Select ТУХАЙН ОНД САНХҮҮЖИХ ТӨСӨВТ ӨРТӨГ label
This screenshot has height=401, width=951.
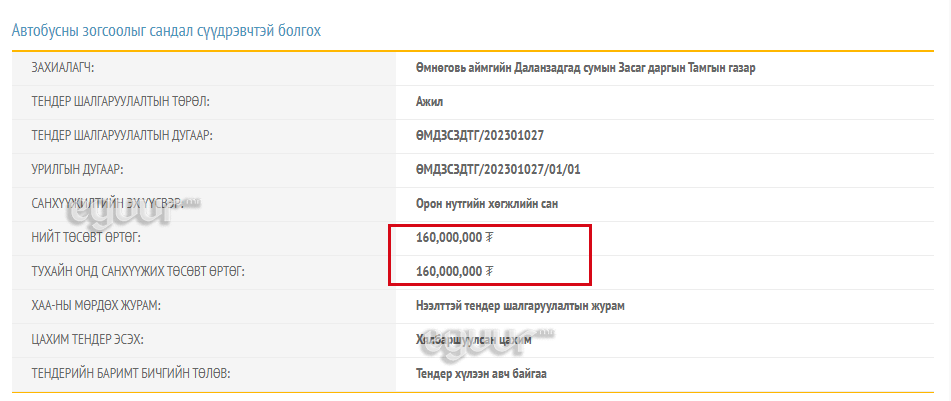coord(138,272)
